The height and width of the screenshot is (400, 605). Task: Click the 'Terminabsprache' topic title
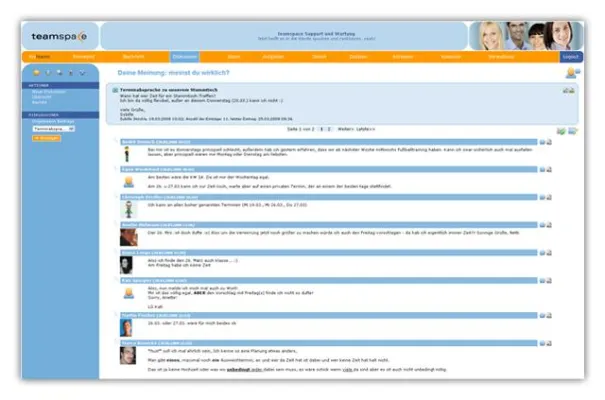point(169,90)
